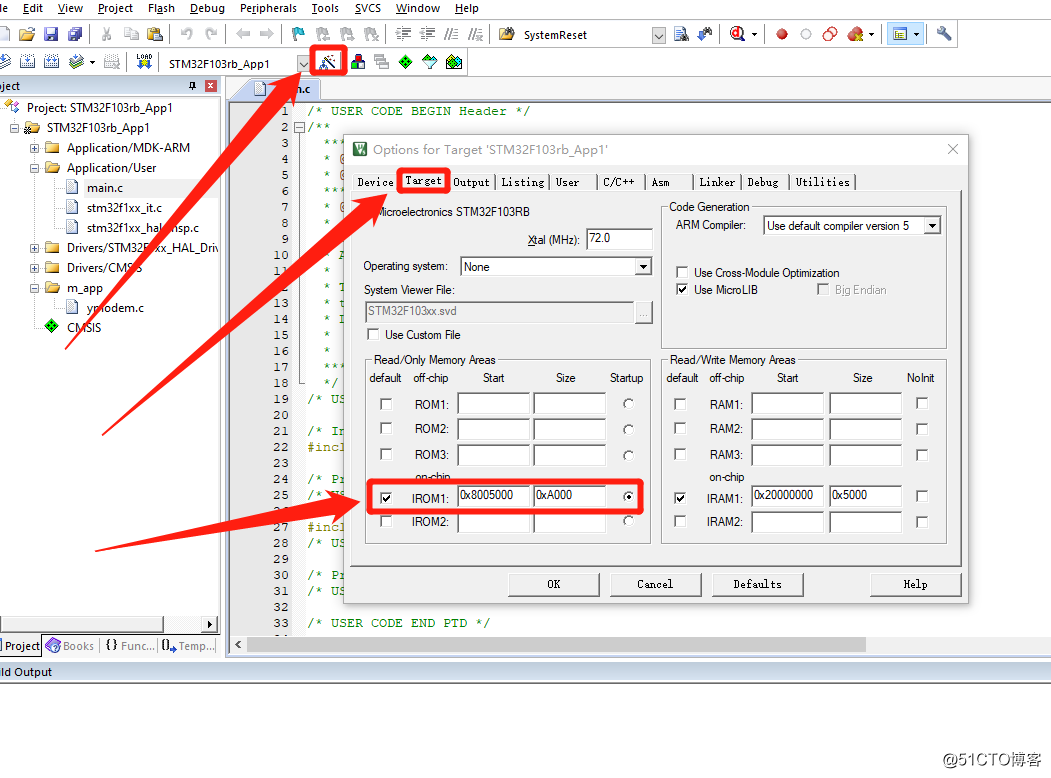Open the SystemReset find combo dropdown

[659, 35]
